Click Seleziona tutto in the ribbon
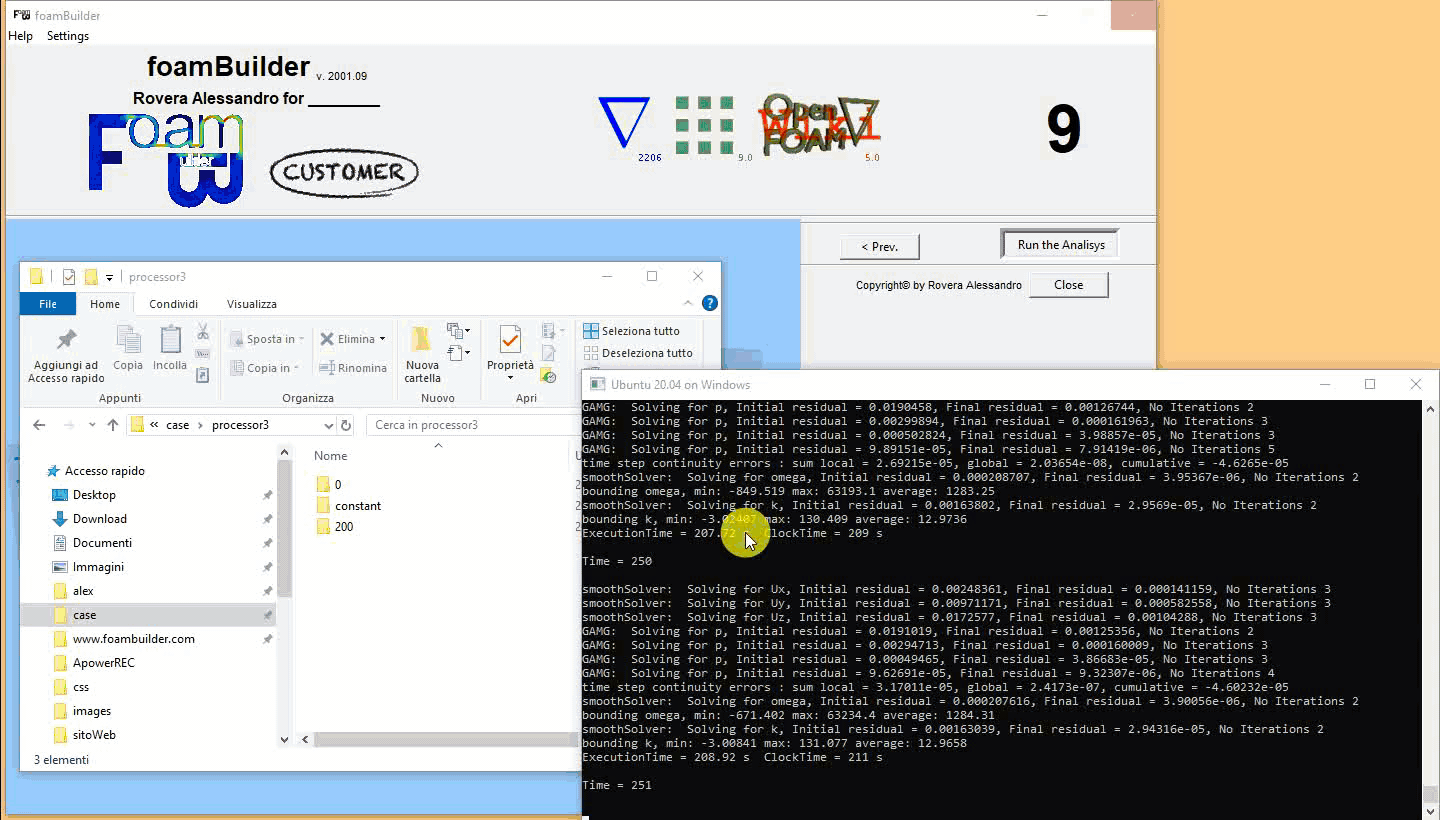 [x=631, y=331]
